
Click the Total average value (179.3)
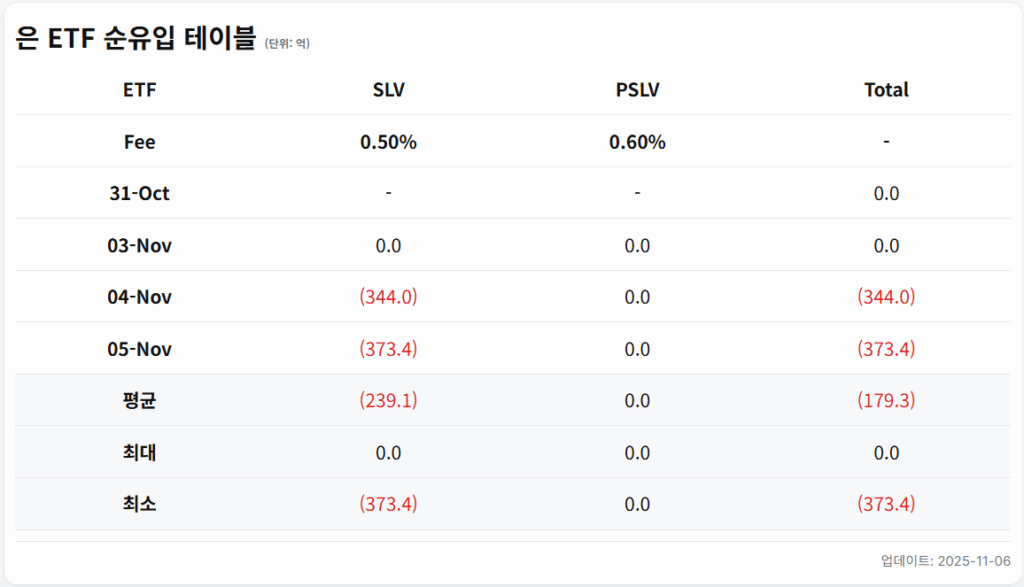886,401
